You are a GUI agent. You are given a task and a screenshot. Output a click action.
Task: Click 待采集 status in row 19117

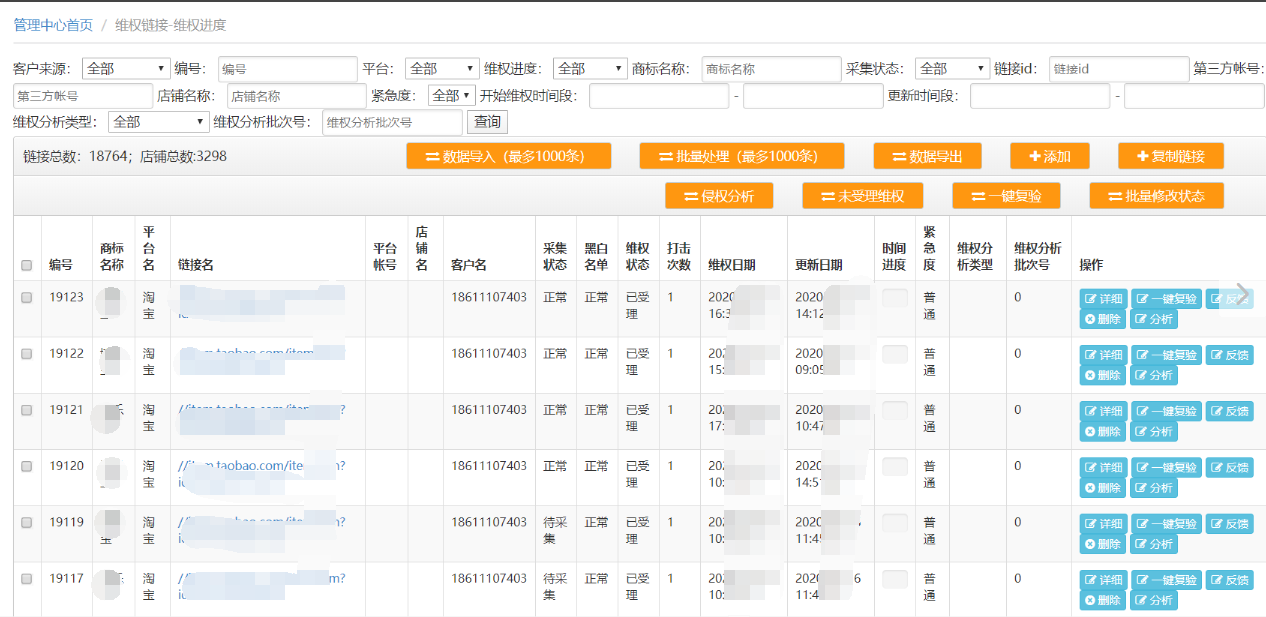(555, 586)
